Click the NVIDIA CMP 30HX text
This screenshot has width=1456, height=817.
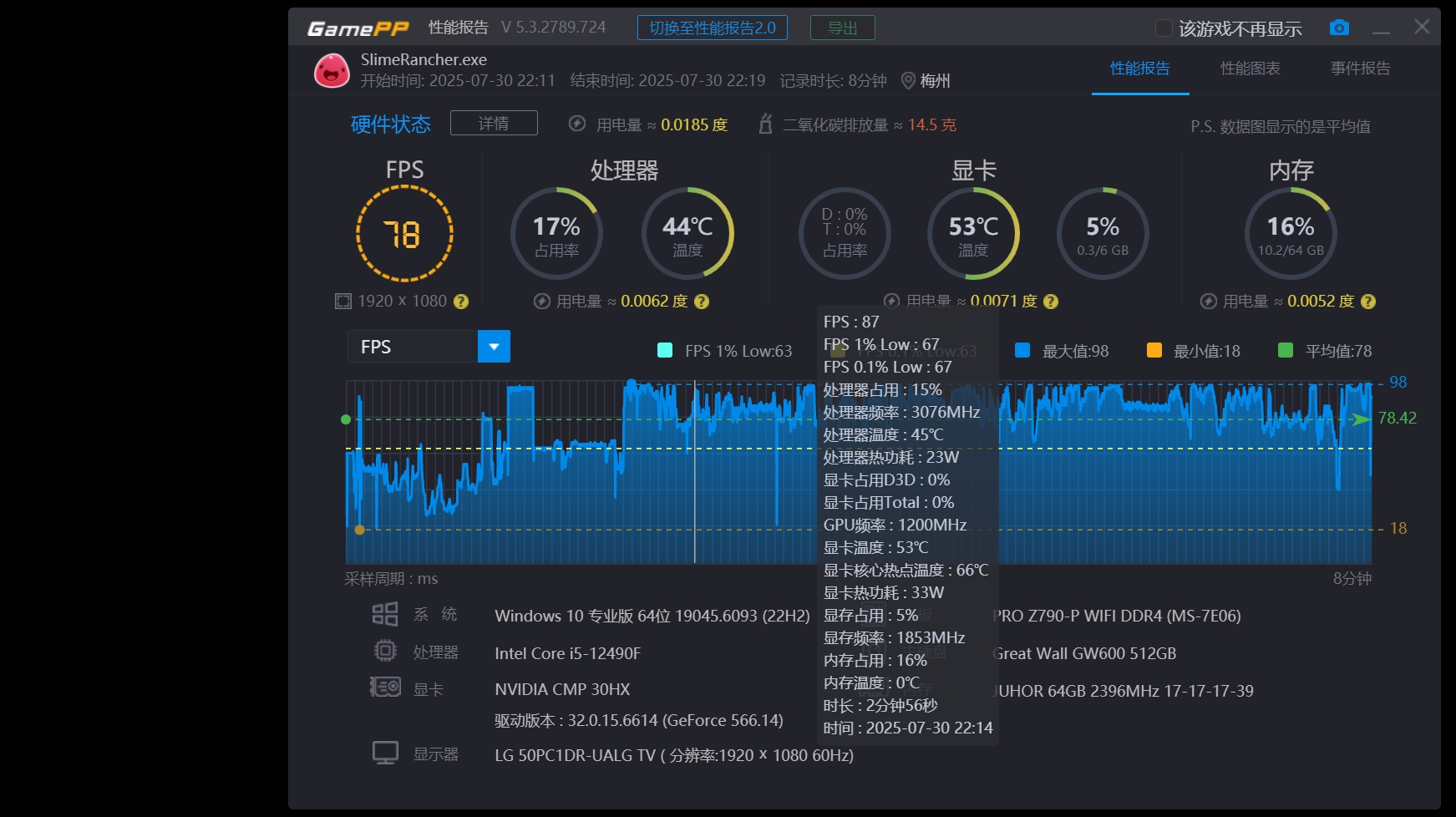click(562, 689)
